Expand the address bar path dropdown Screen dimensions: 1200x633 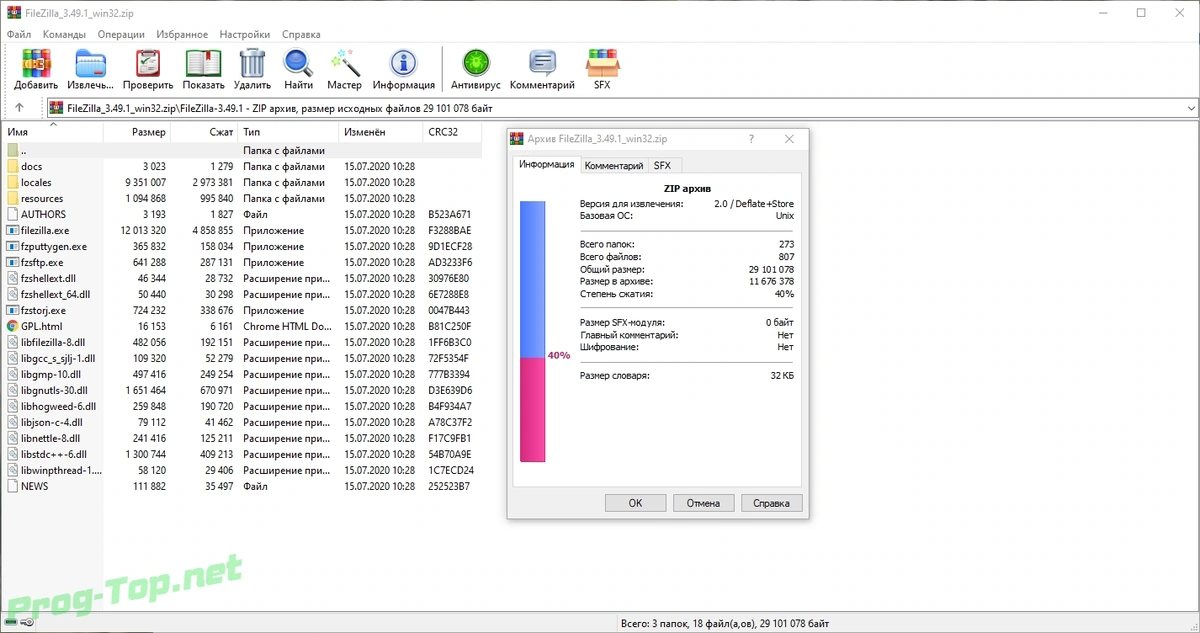click(x=1190, y=108)
